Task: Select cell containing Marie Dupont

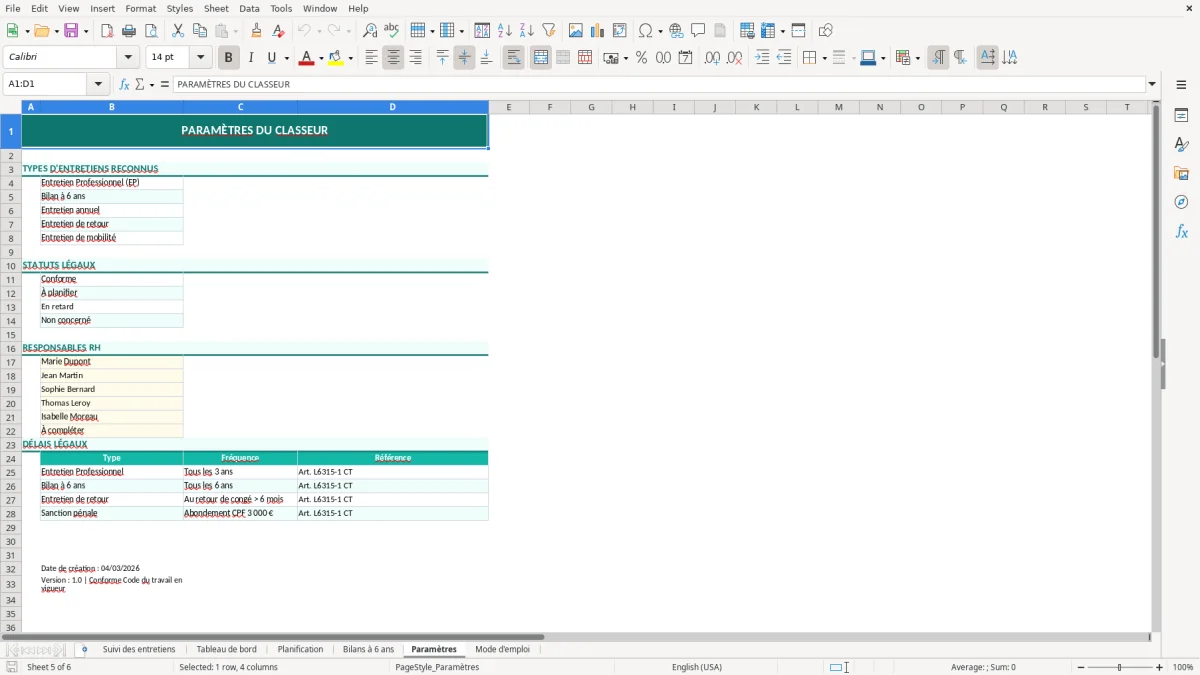Action: [111, 362]
